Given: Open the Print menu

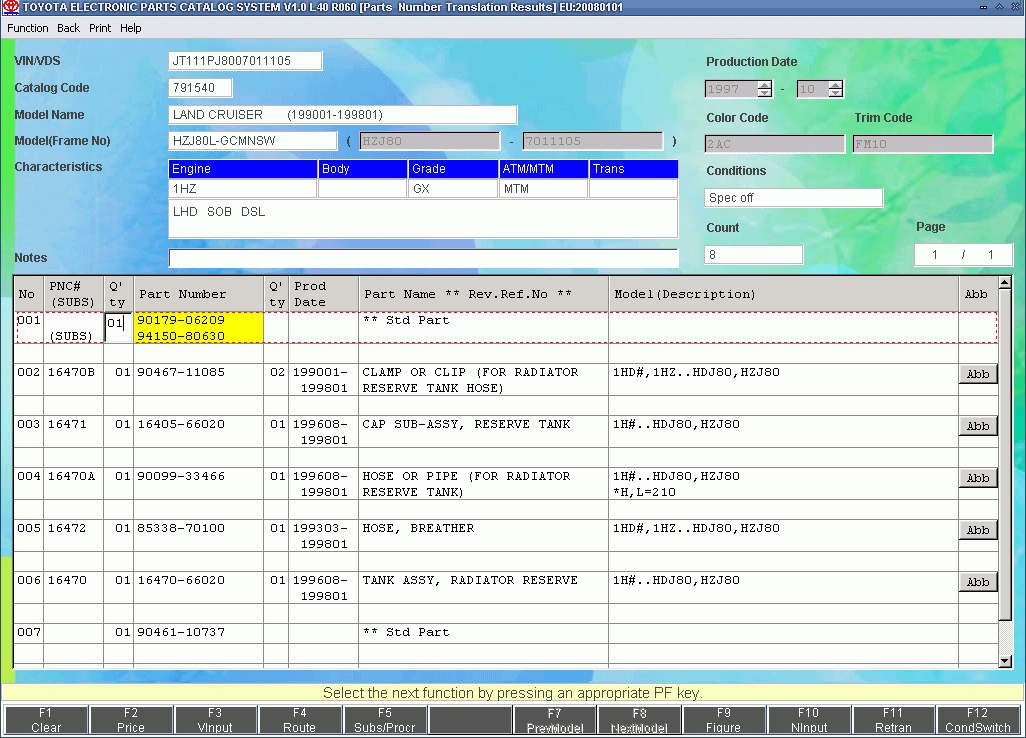Looking at the screenshot, I should (100, 28).
